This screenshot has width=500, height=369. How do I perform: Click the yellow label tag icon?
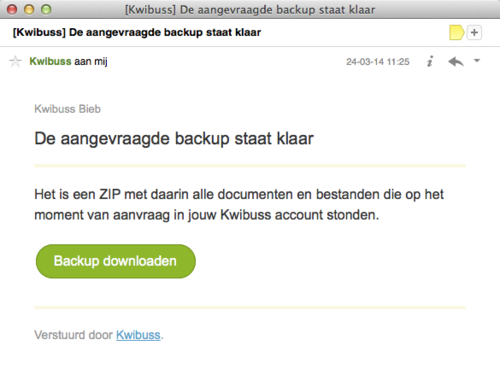[x=457, y=33]
